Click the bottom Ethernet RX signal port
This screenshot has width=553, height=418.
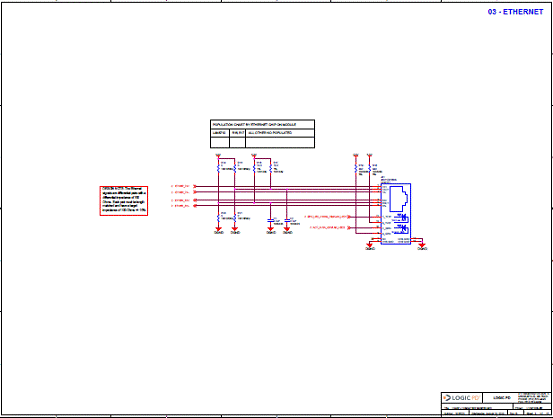click(x=183, y=206)
